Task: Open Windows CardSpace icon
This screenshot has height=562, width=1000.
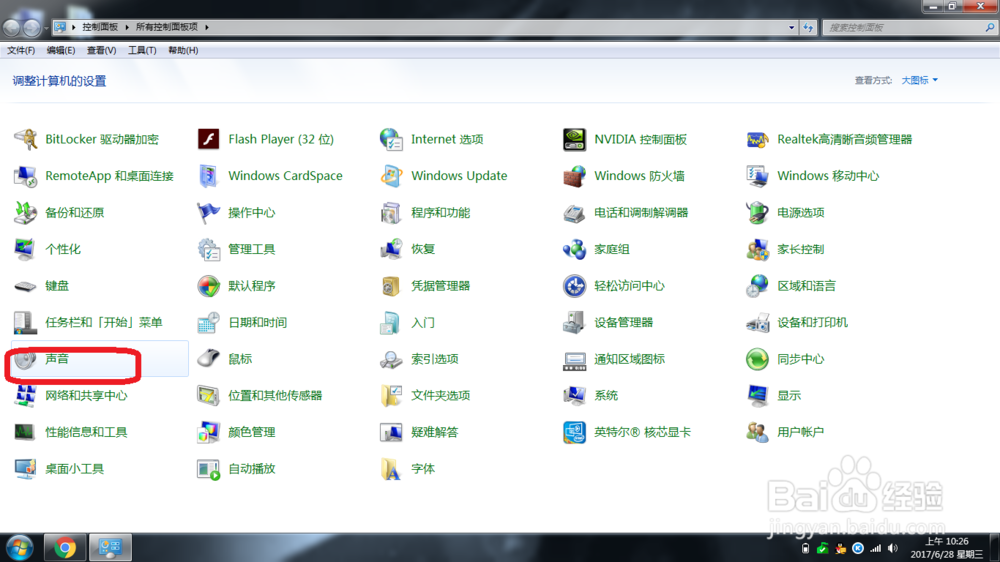Action: pos(209,175)
